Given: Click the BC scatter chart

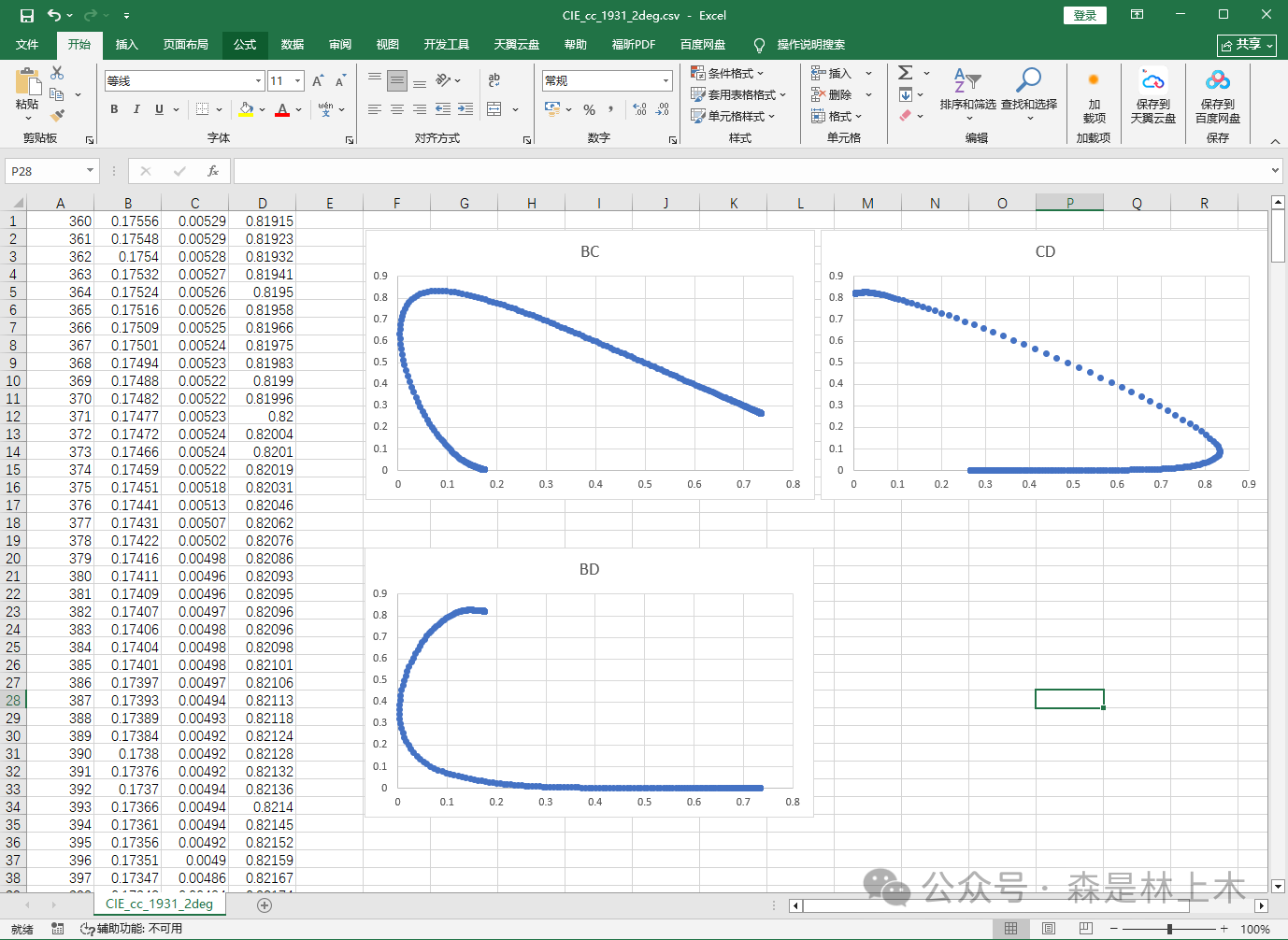Looking at the screenshot, I should [590, 364].
